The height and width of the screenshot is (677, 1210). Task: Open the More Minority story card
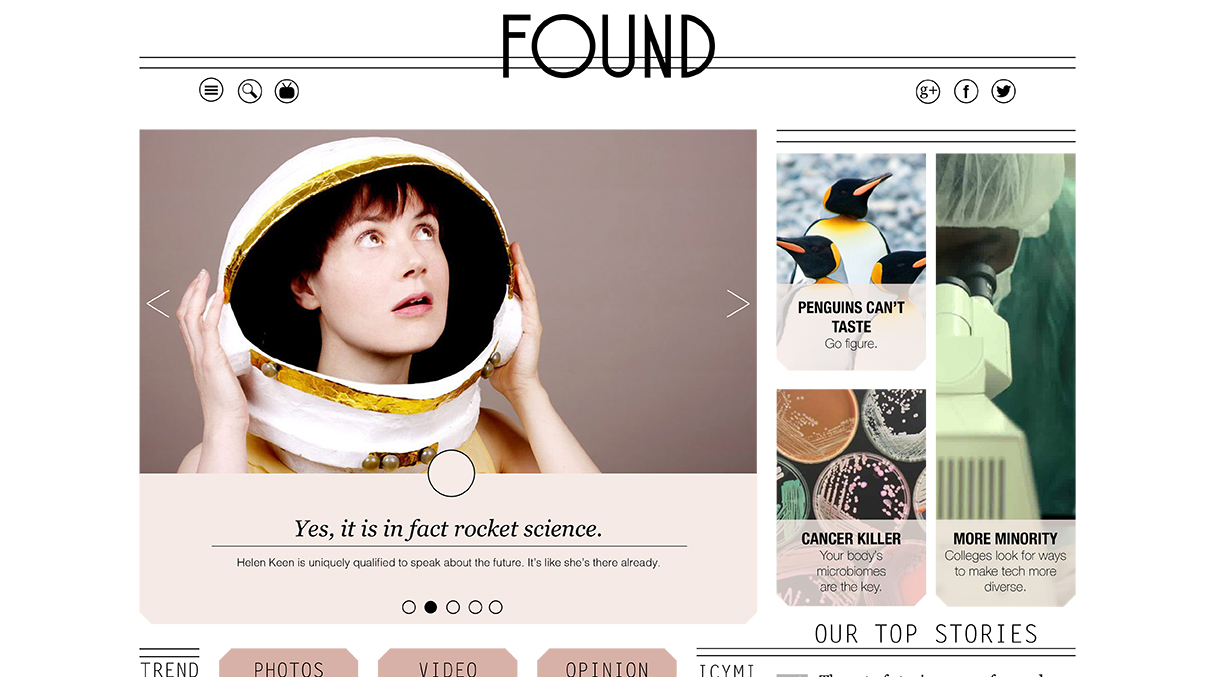pyautogui.click(x=1006, y=380)
